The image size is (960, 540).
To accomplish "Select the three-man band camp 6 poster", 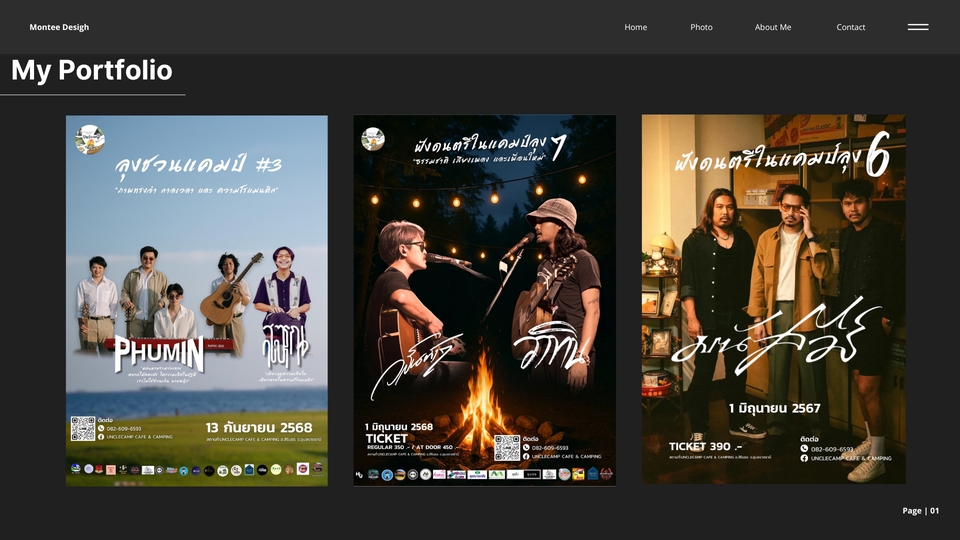I will coord(773,300).
